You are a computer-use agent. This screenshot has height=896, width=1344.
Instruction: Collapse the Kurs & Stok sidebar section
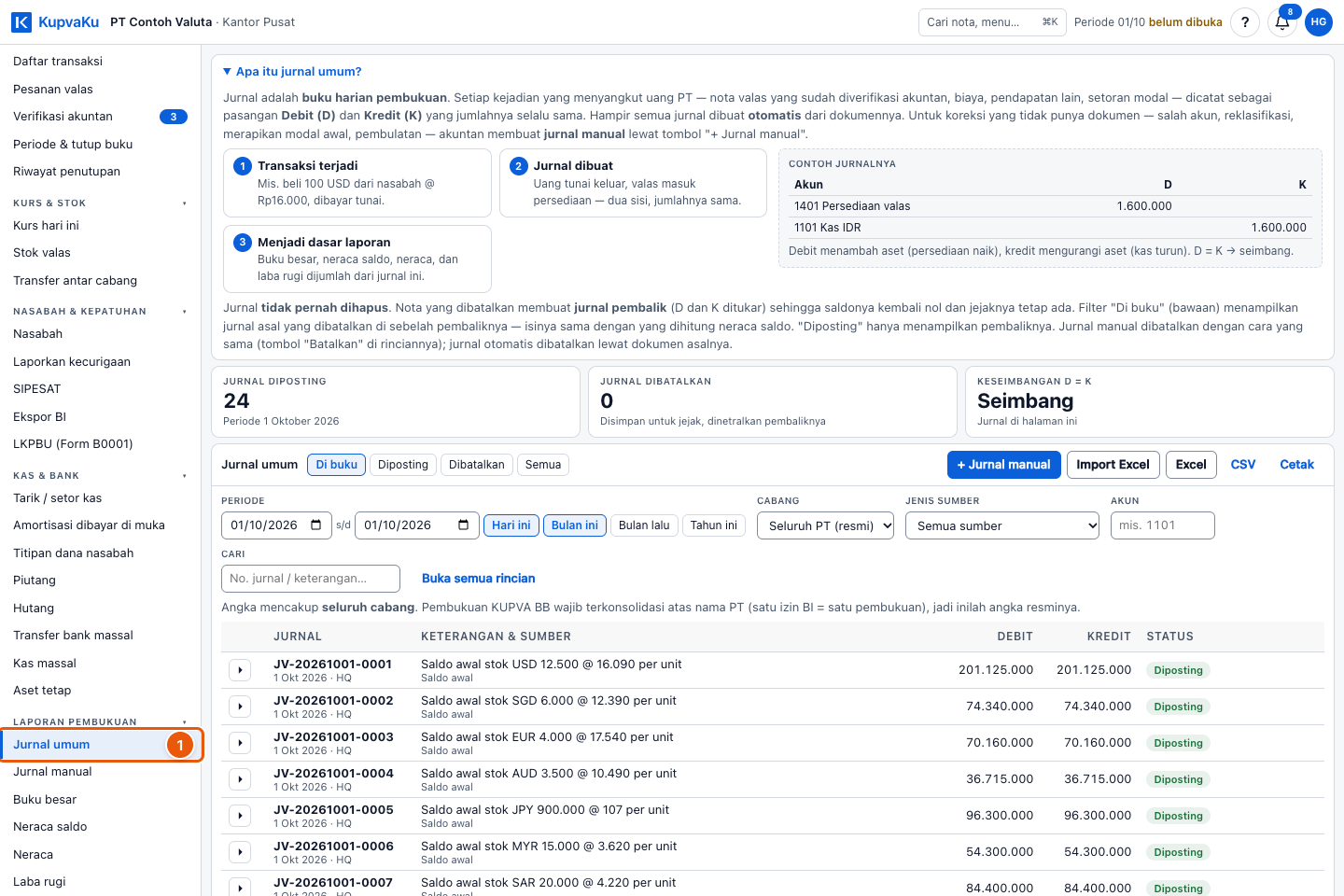[x=100, y=203]
